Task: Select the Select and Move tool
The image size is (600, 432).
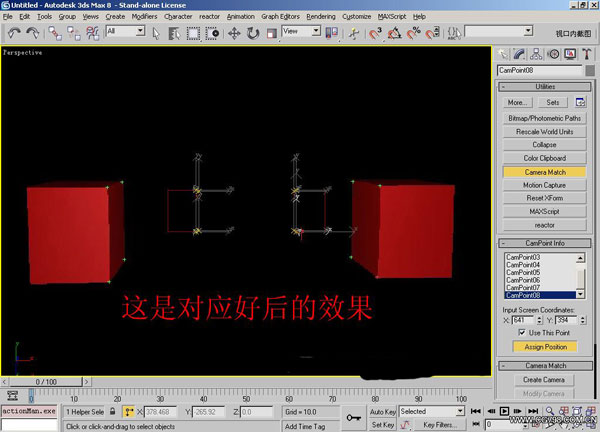Action: [234, 33]
